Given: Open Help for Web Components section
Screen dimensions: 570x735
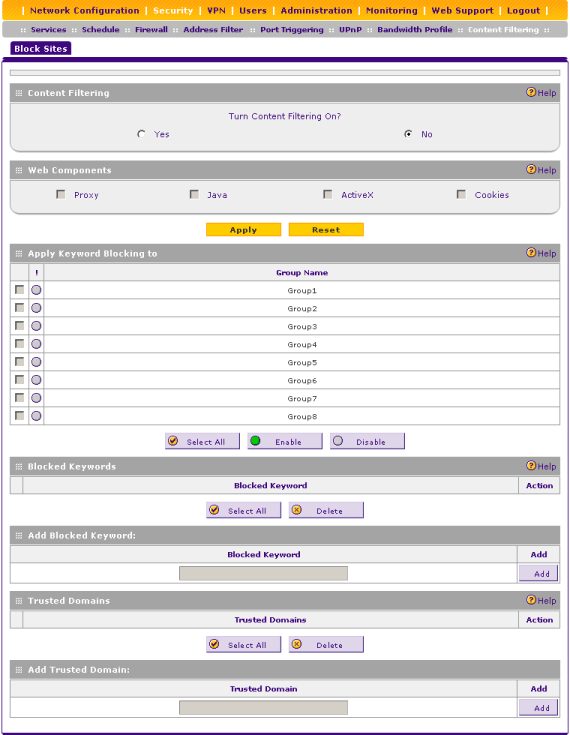Looking at the screenshot, I should click(x=541, y=170).
